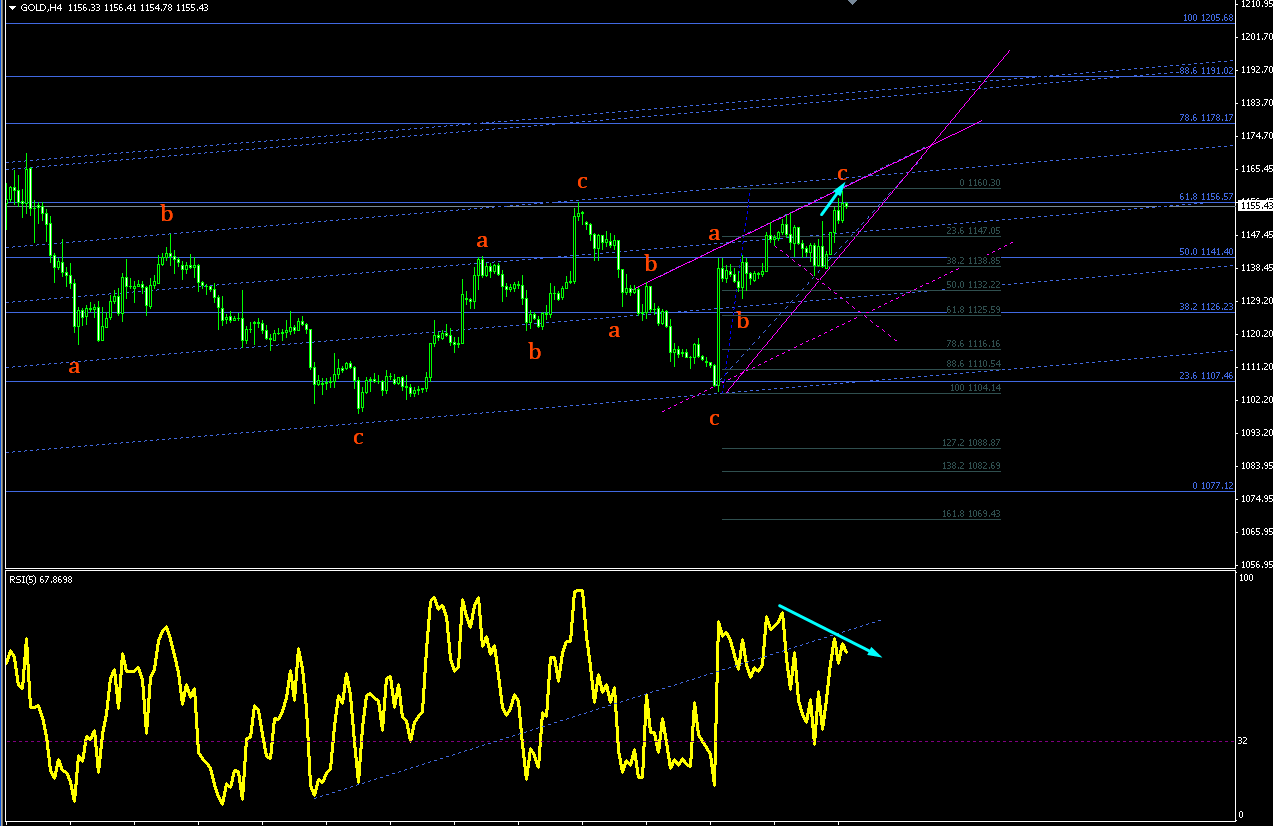Select Fibonacci label 23.6 1107.46
Screen dimensions: 1273x826
1207,376
